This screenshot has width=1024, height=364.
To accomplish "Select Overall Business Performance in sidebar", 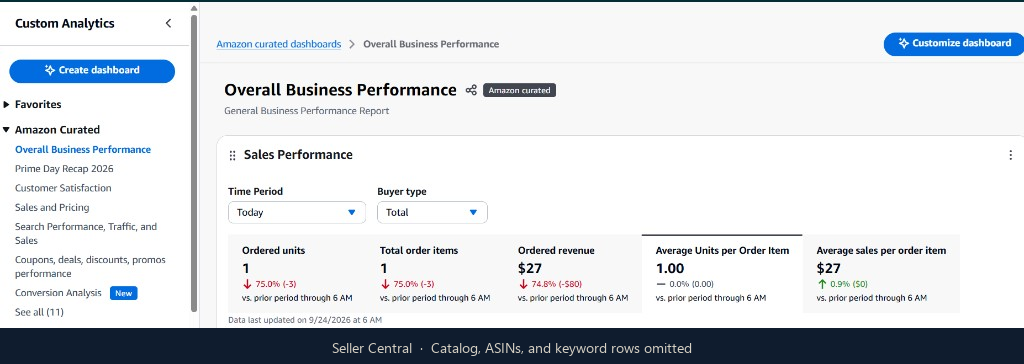I will pos(83,150).
